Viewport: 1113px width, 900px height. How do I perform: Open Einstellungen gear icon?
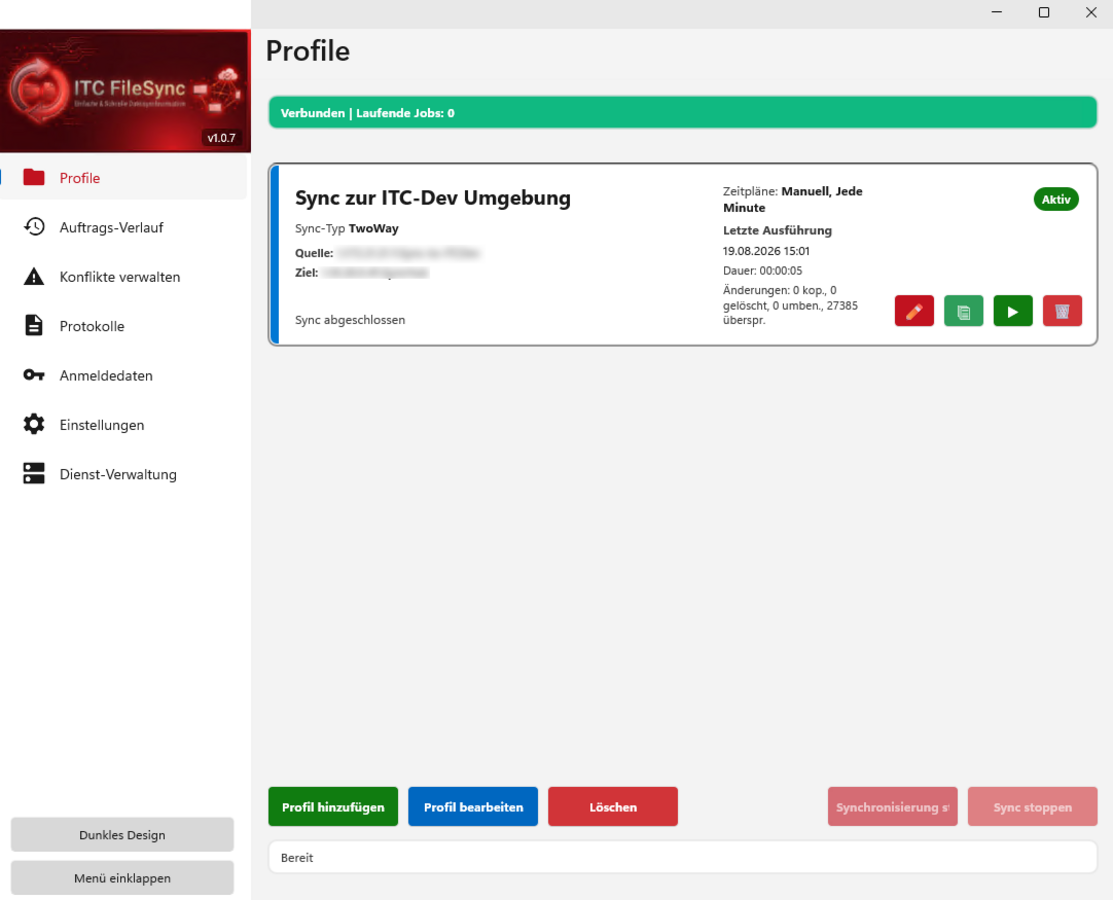coord(34,424)
